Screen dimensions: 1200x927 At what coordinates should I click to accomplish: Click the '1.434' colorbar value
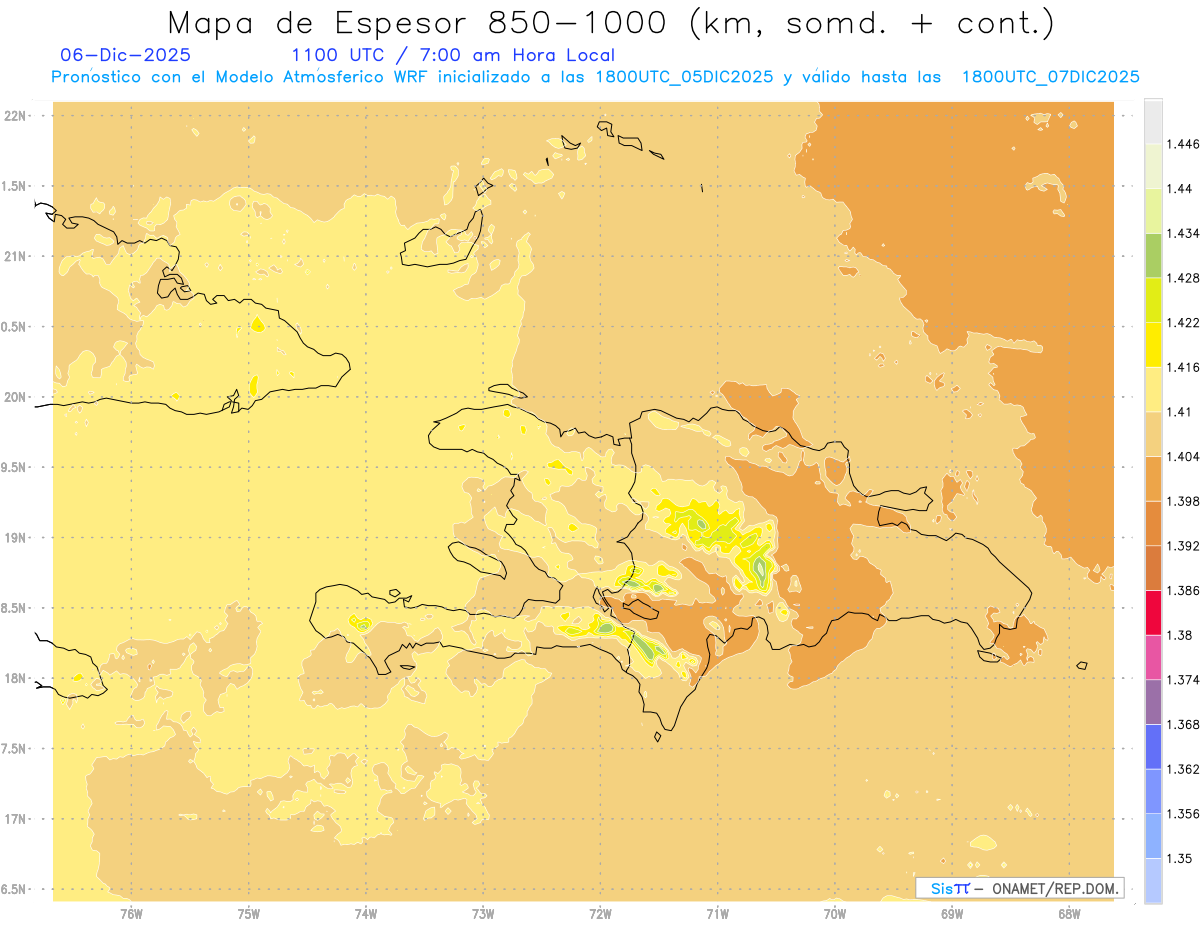(x=1185, y=233)
